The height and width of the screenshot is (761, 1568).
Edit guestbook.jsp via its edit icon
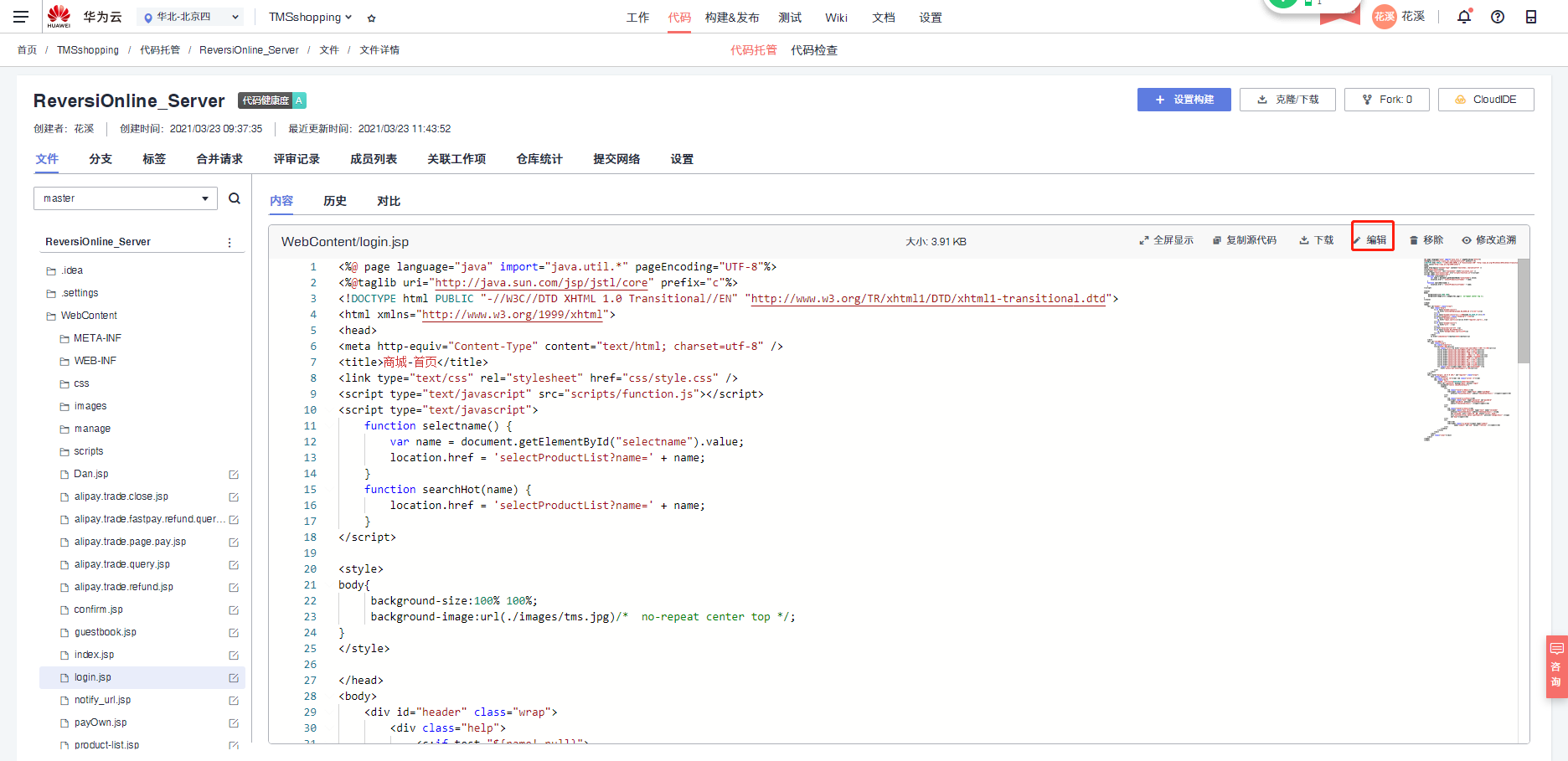(234, 633)
